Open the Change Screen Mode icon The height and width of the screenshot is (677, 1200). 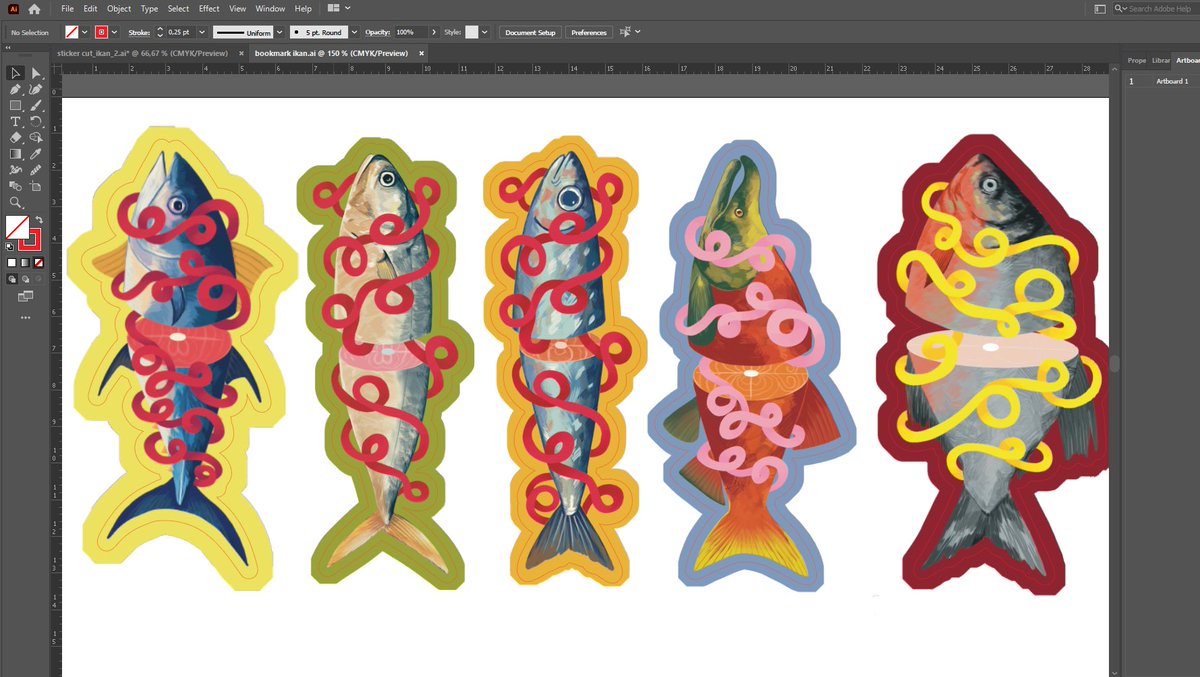[25, 296]
